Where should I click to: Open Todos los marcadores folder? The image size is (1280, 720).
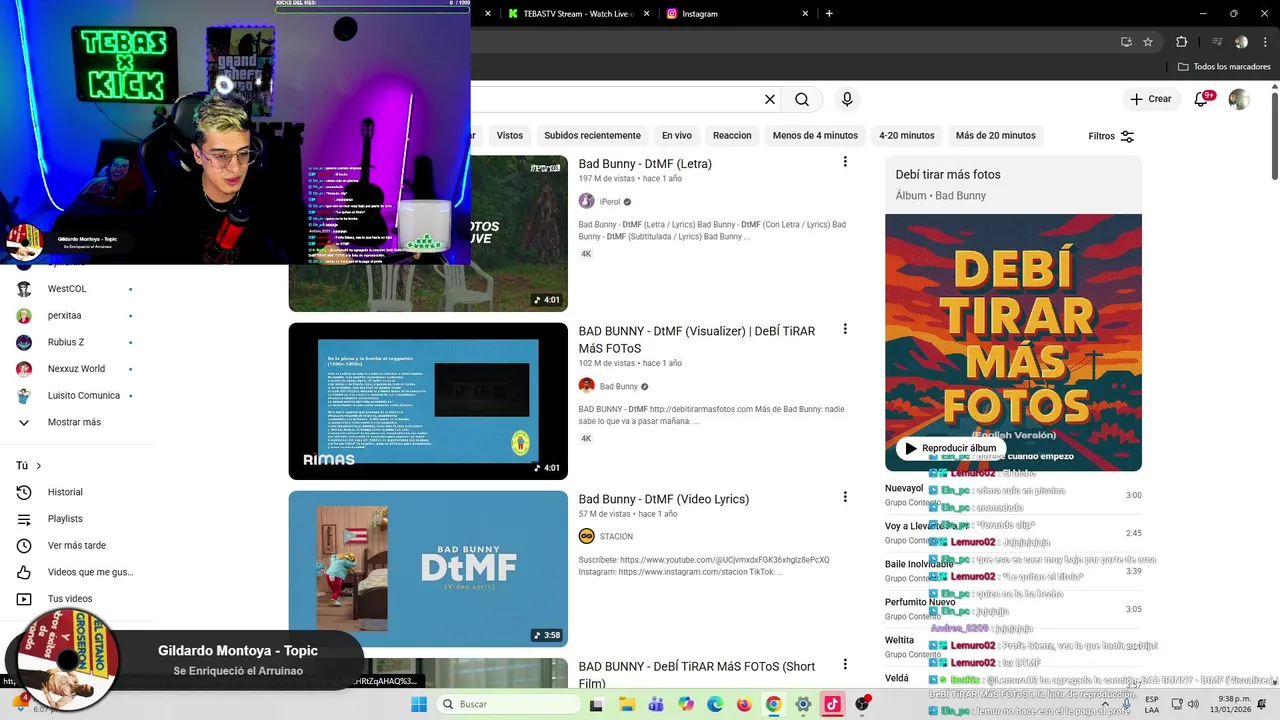1224,67
